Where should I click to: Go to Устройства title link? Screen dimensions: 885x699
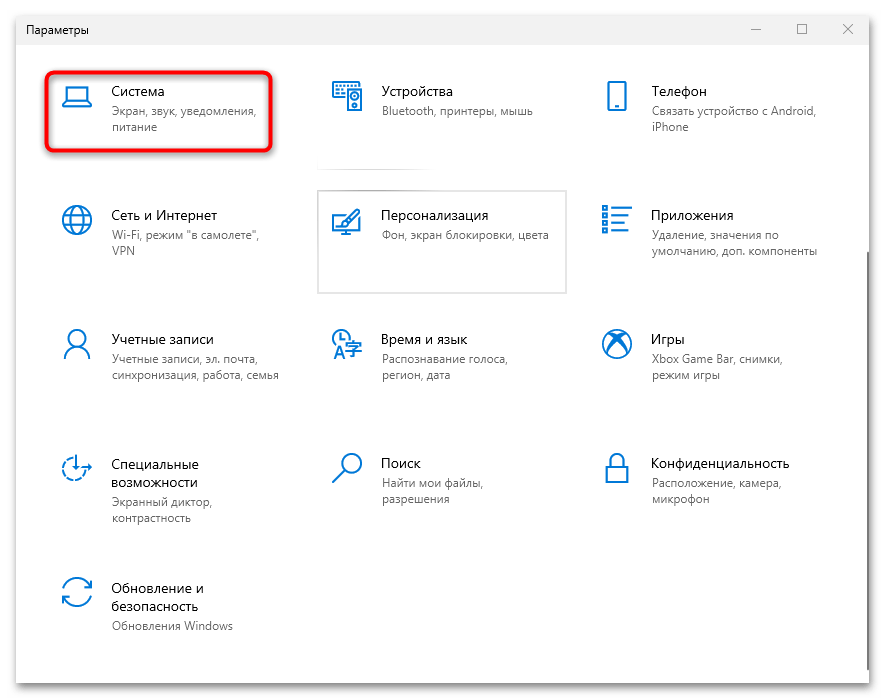pyautogui.click(x=417, y=91)
